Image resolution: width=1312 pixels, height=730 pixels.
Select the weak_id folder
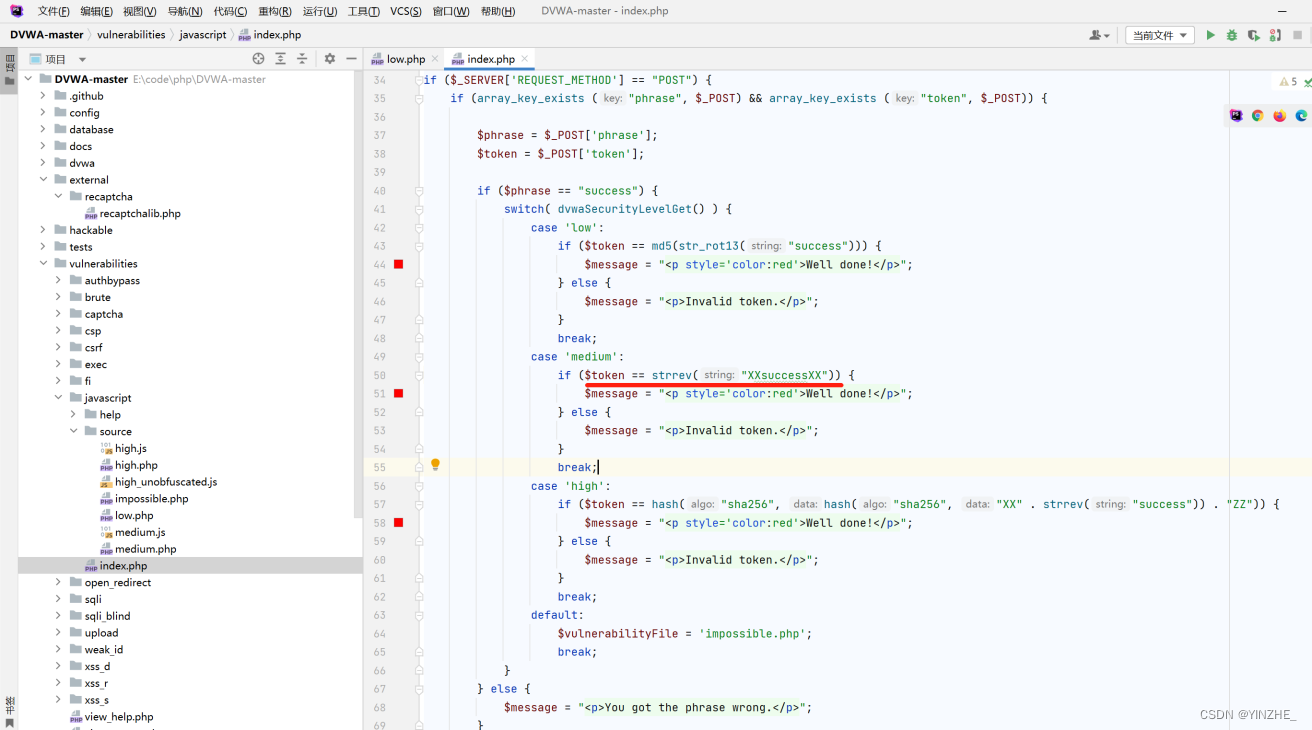point(104,650)
